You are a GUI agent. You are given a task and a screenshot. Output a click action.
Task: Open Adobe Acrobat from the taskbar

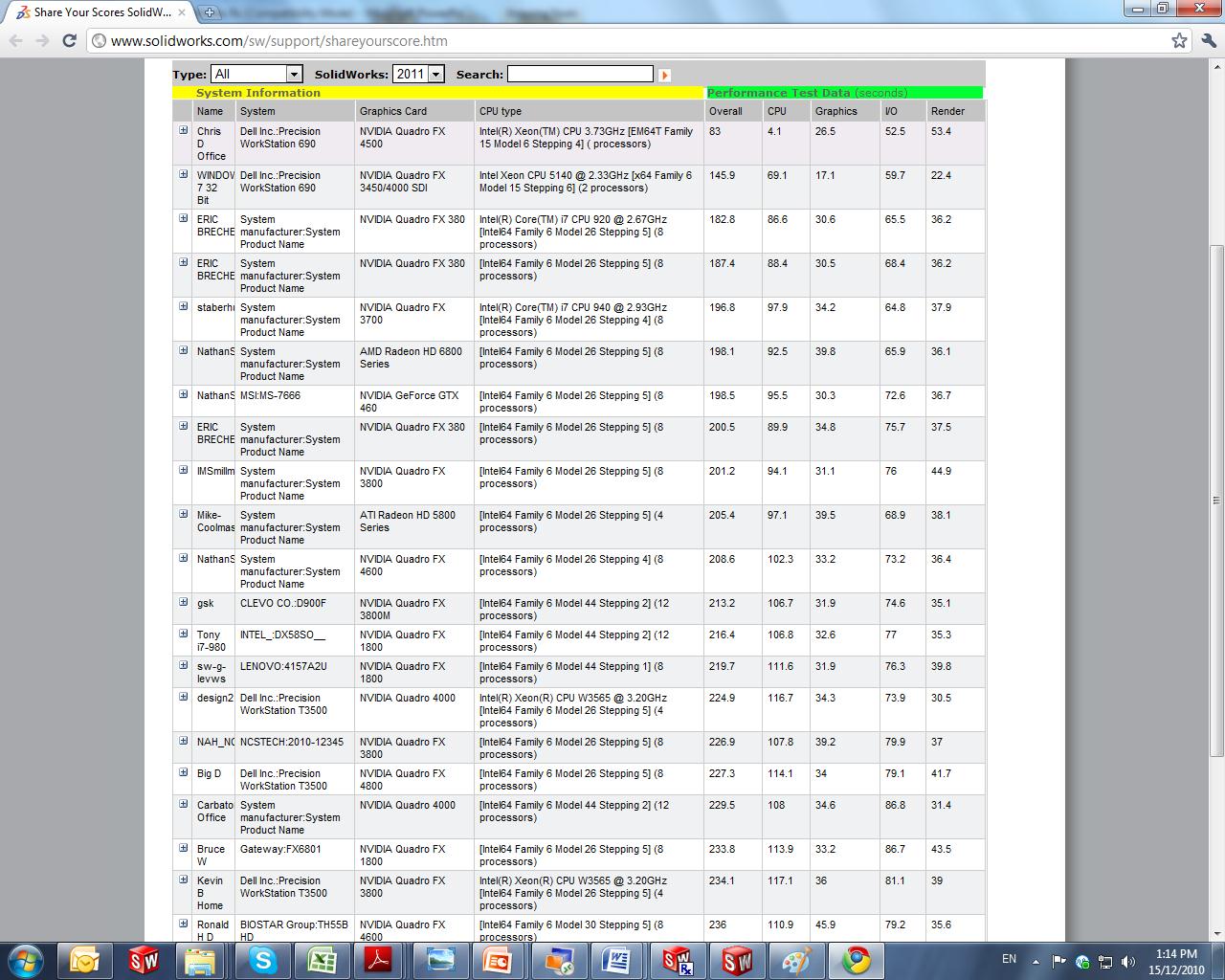pyautogui.click(x=380, y=960)
